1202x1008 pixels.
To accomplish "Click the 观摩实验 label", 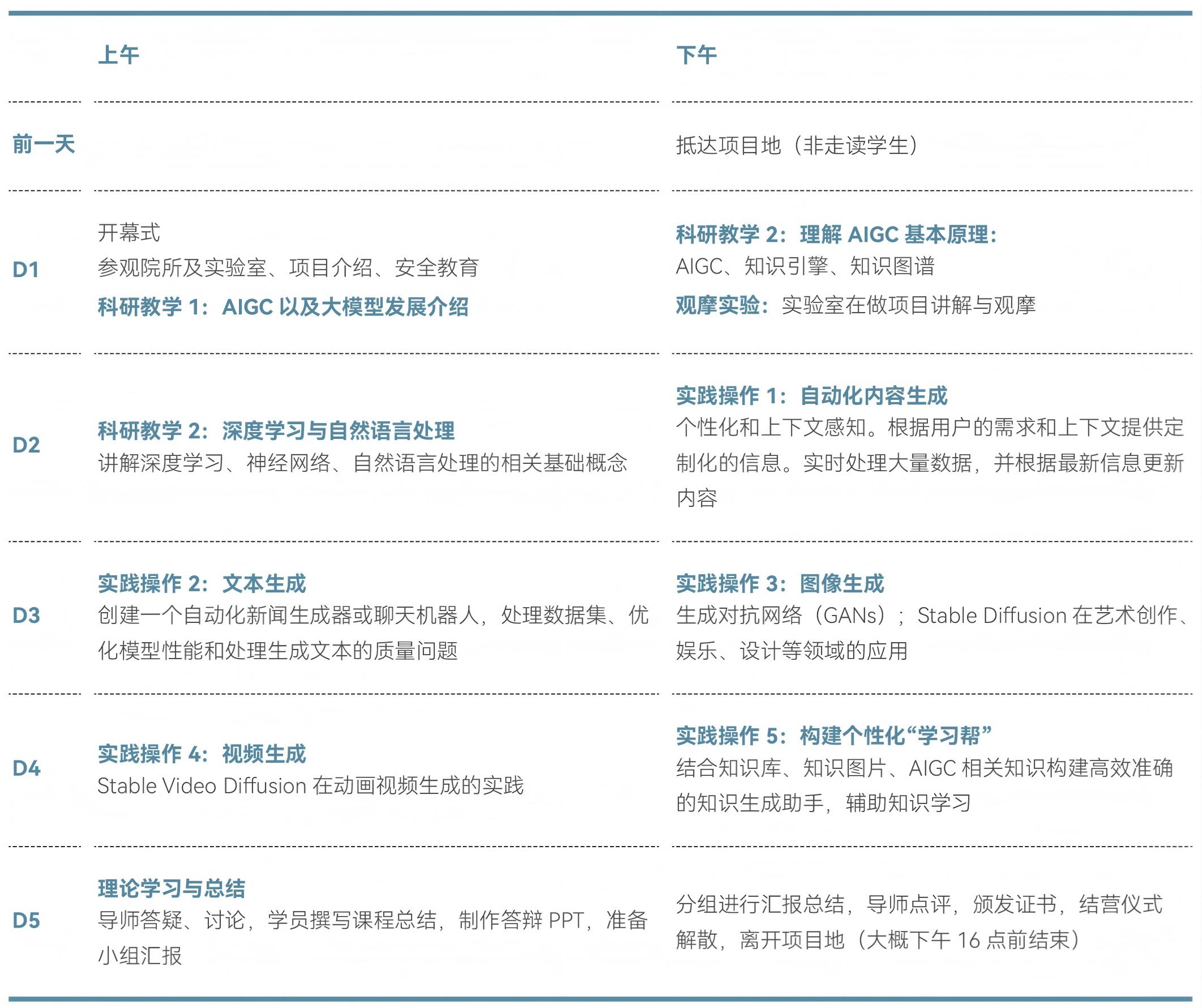I will click(x=720, y=305).
